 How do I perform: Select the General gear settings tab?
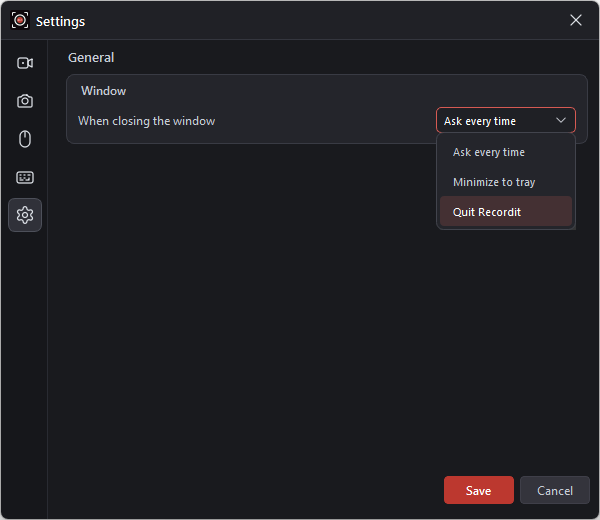click(x=25, y=215)
